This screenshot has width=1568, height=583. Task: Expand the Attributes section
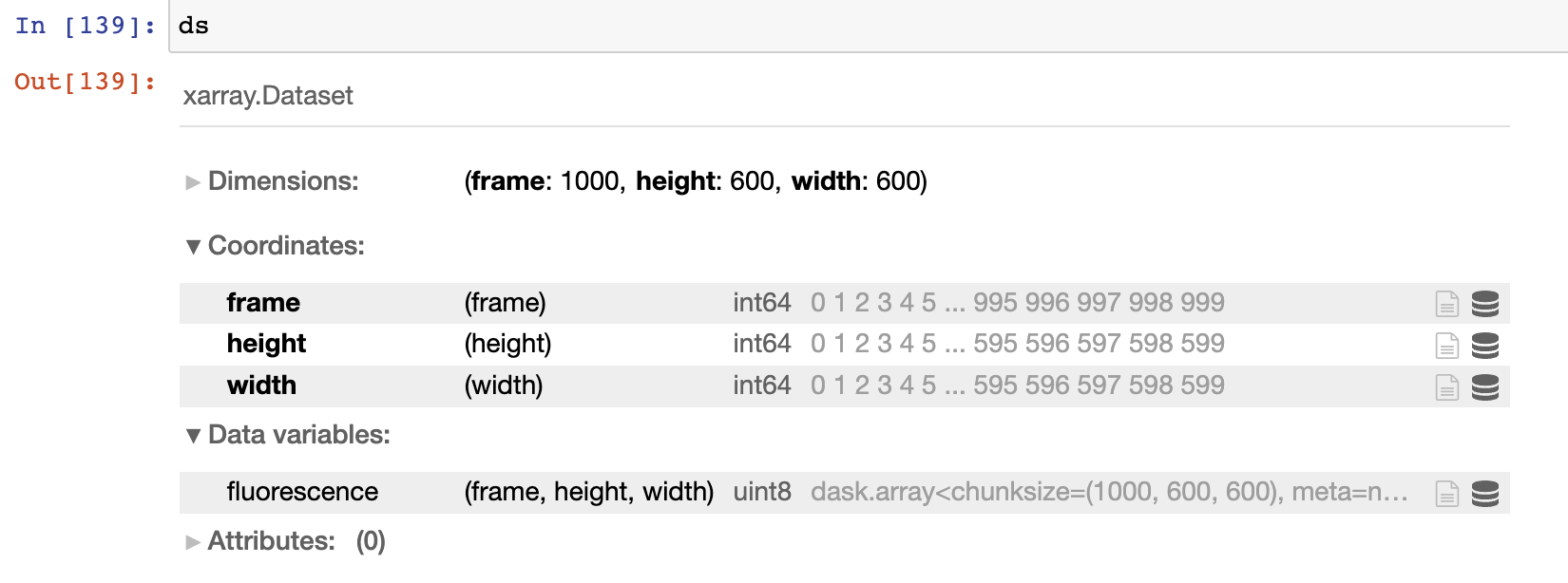pyautogui.click(x=193, y=541)
